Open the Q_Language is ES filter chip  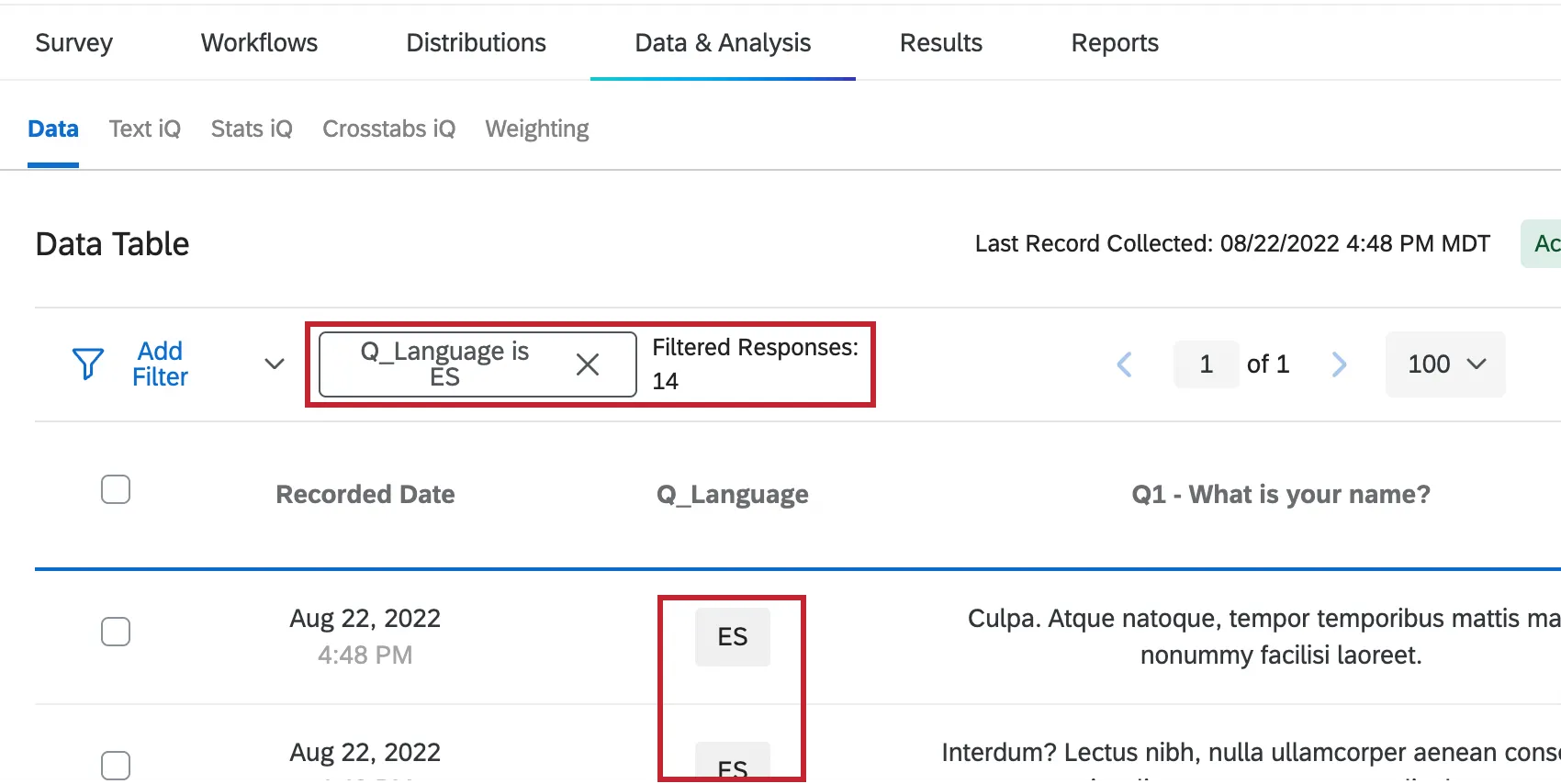(445, 364)
